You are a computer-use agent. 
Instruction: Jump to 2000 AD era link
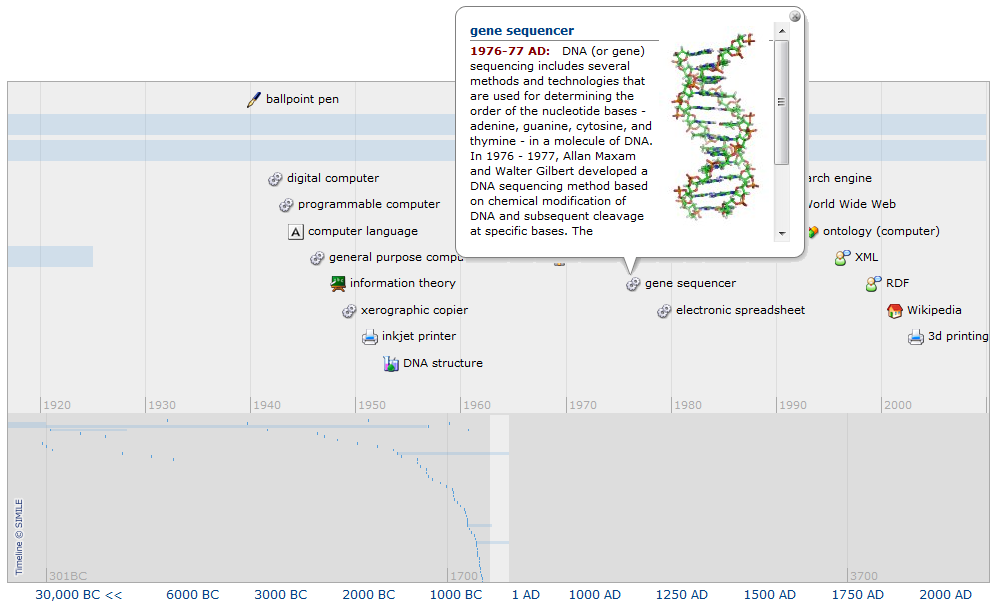click(945, 595)
